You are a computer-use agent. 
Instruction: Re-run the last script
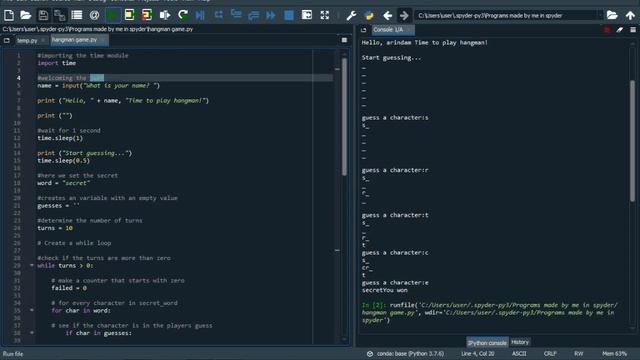pyautogui.click(x=183, y=16)
